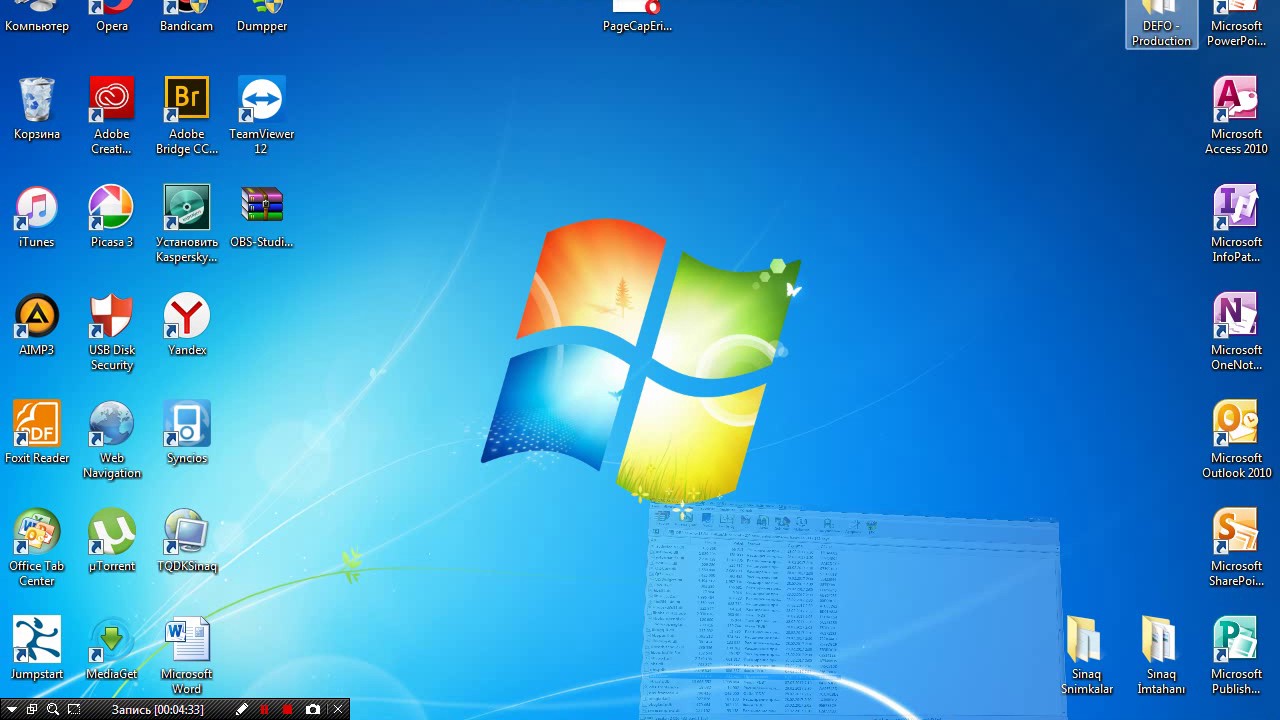Click the Запись timer text
This screenshot has width=1280, height=720.
pos(158,709)
